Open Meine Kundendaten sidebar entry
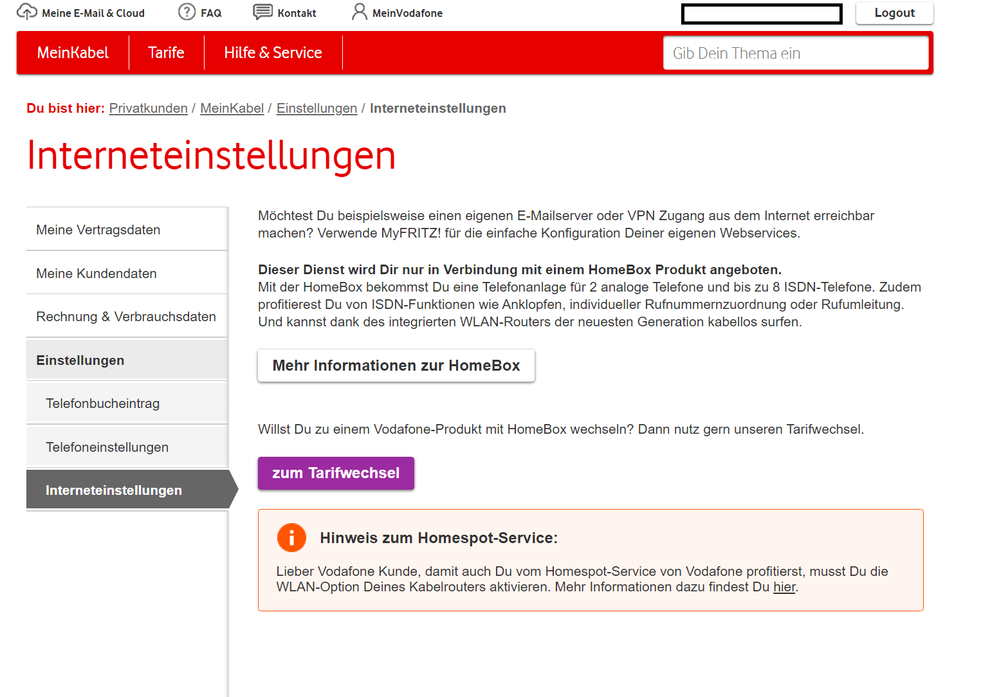This screenshot has height=697, width=999. tap(96, 273)
